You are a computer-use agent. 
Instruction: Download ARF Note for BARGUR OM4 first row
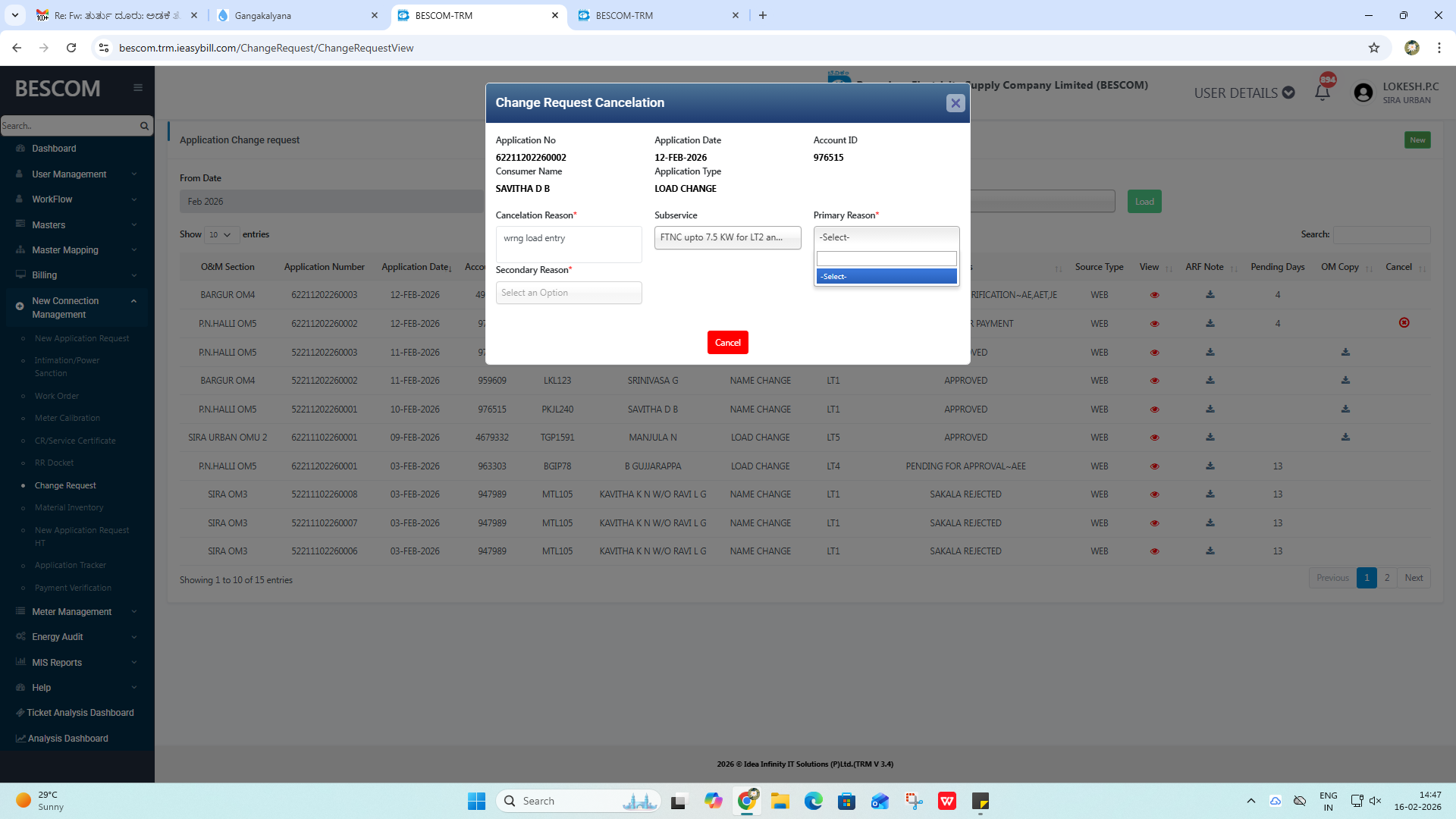1210,295
